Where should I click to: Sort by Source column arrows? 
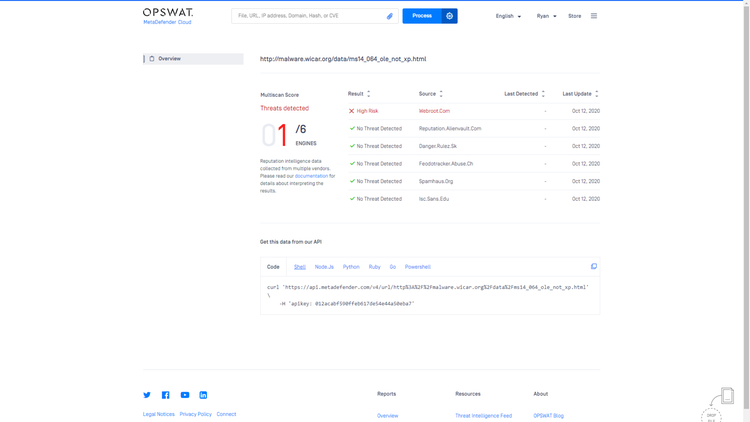(441, 94)
